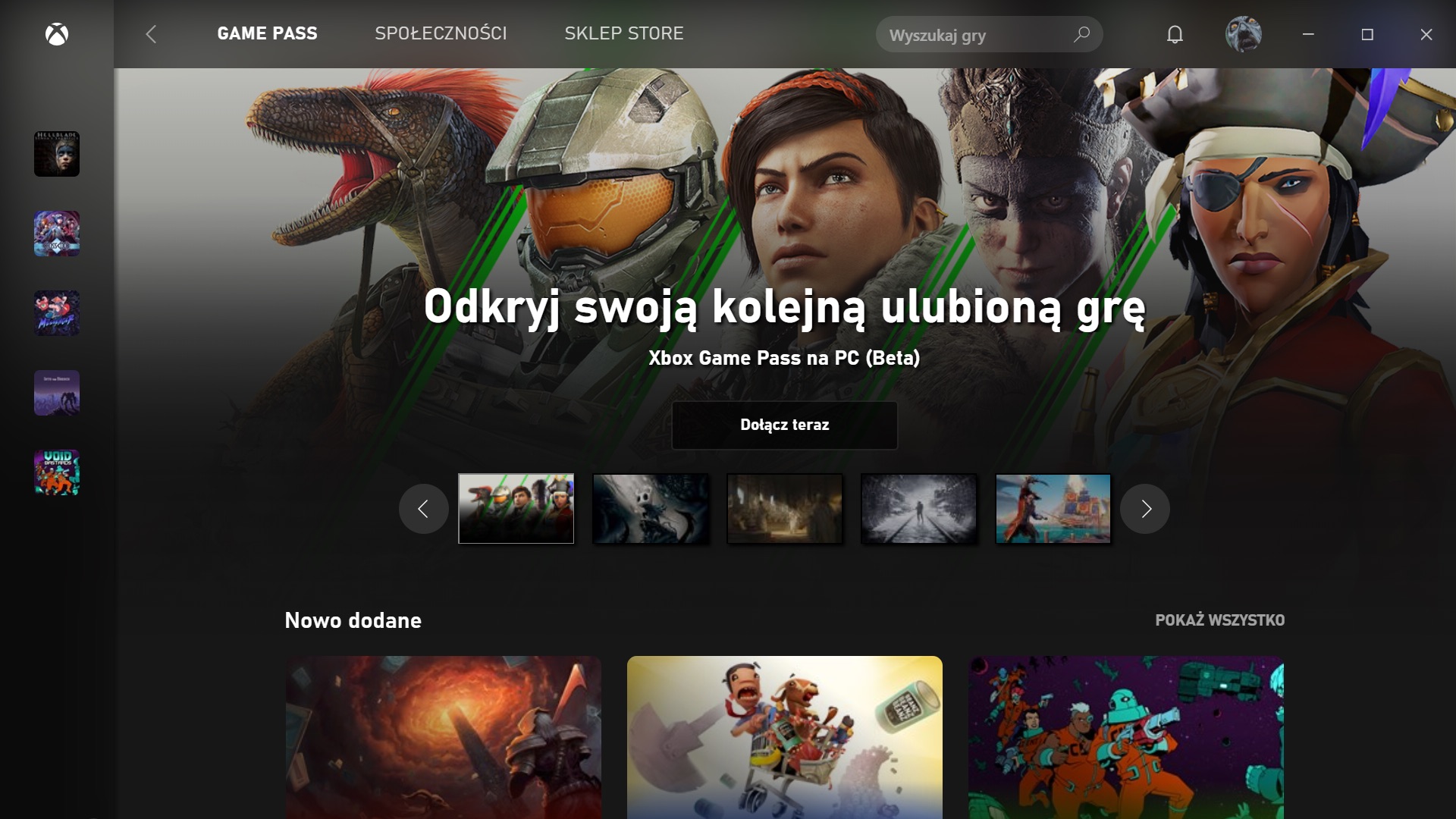Click the Xbox logo icon
The image size is (1456, 819).
(57, 34)
